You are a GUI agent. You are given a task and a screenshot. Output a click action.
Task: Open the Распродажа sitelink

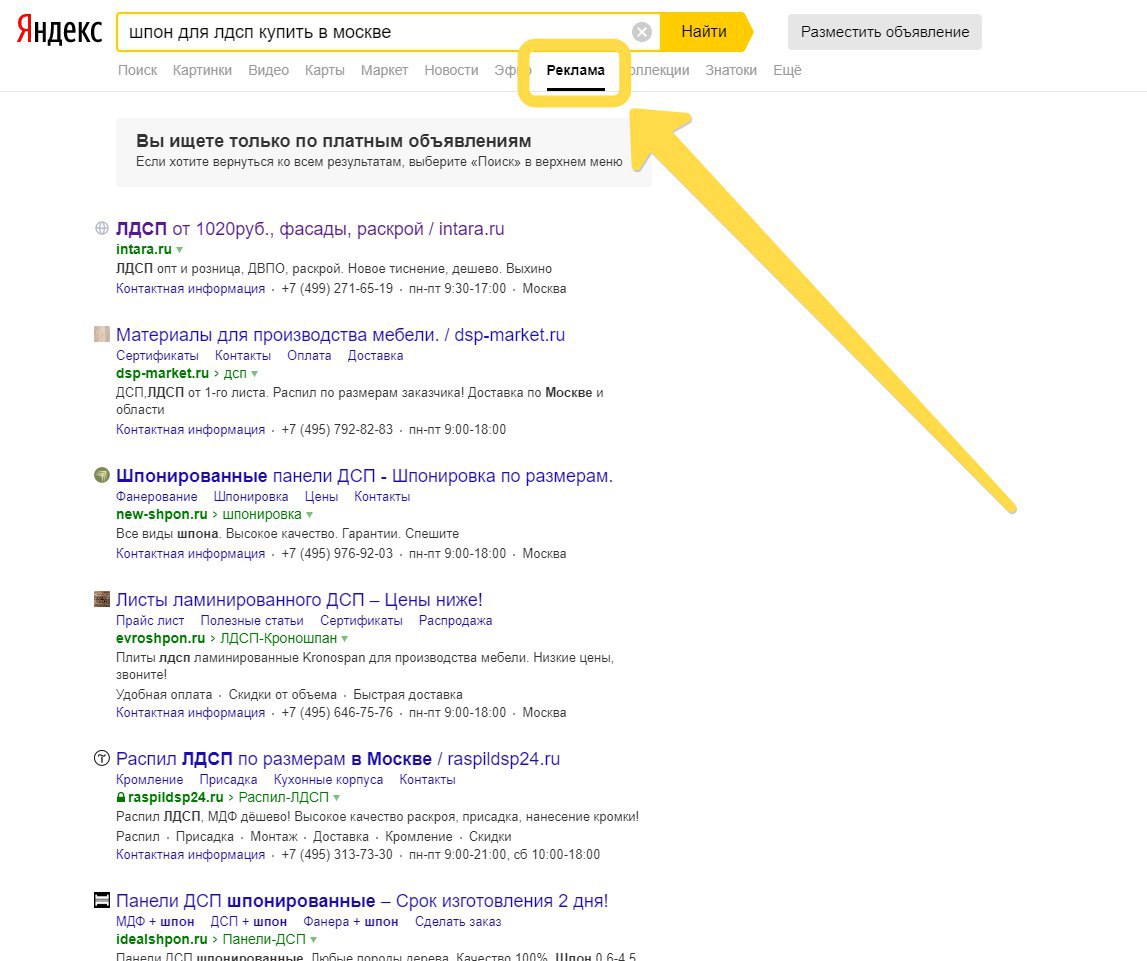click(455, 620)
